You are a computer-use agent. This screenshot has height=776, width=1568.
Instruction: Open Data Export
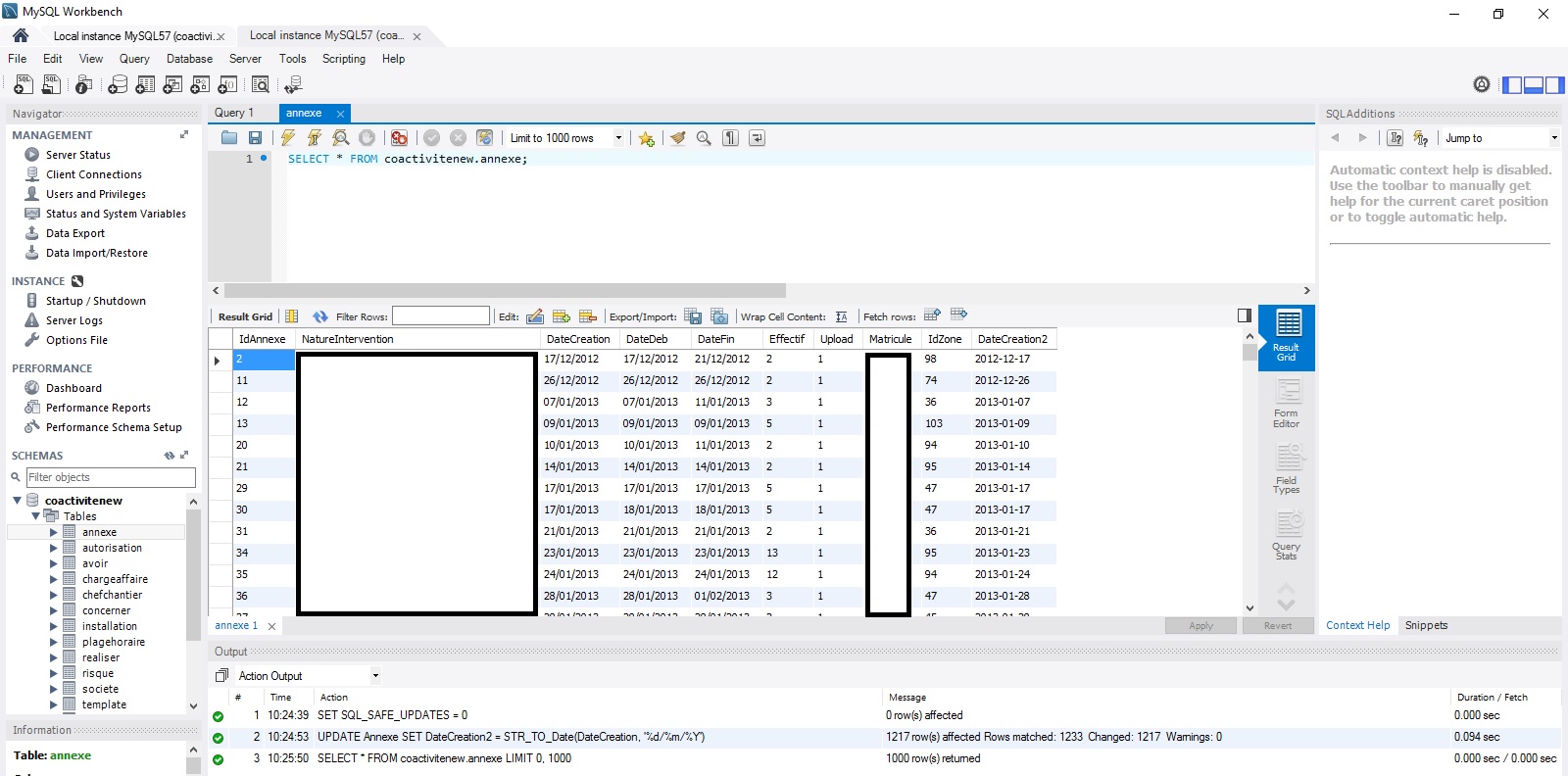point(75,233)
